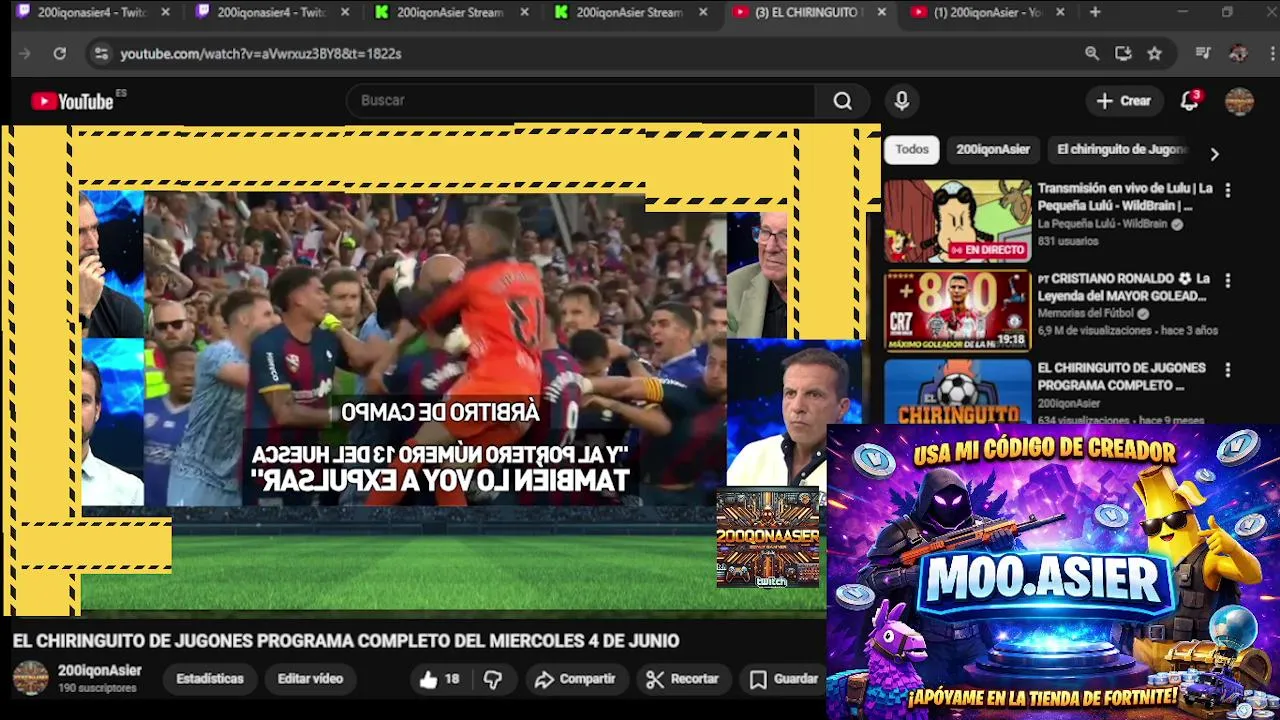Bookmark this page with the star icon
The width and height of the screenshot is (1280, 720).
(x=1154, y=54)
